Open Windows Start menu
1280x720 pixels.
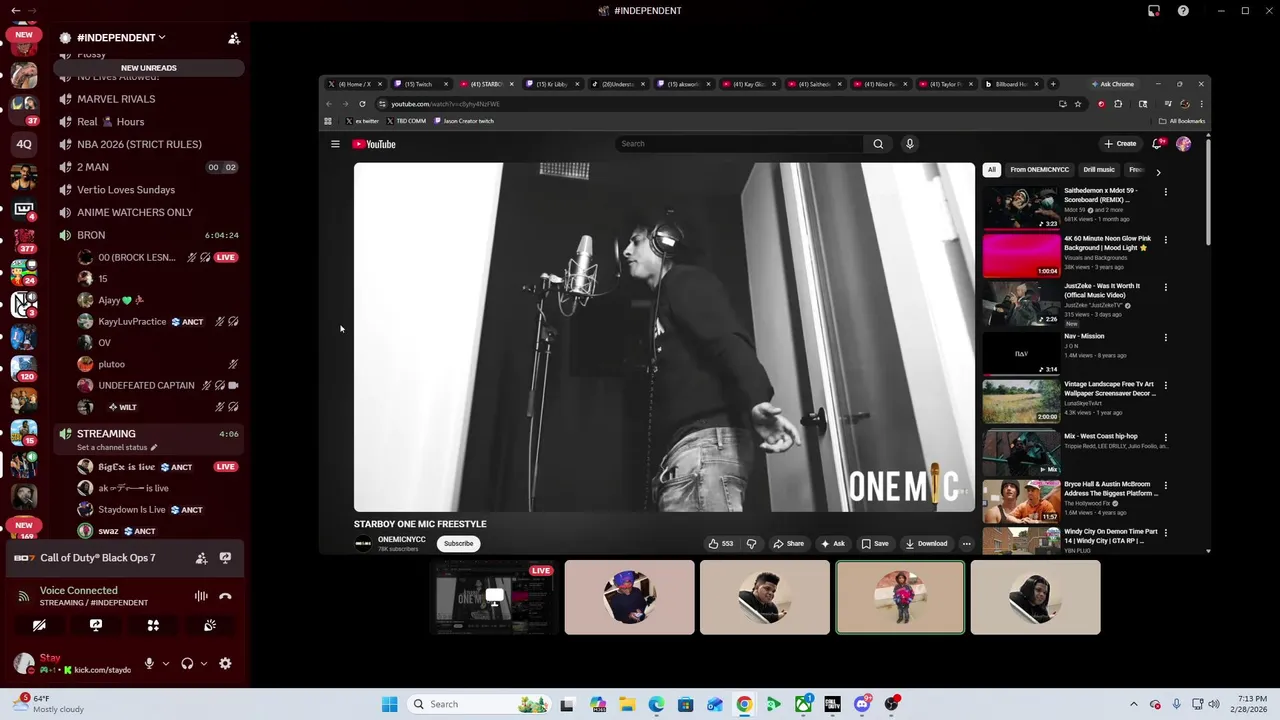coord(389,704)
